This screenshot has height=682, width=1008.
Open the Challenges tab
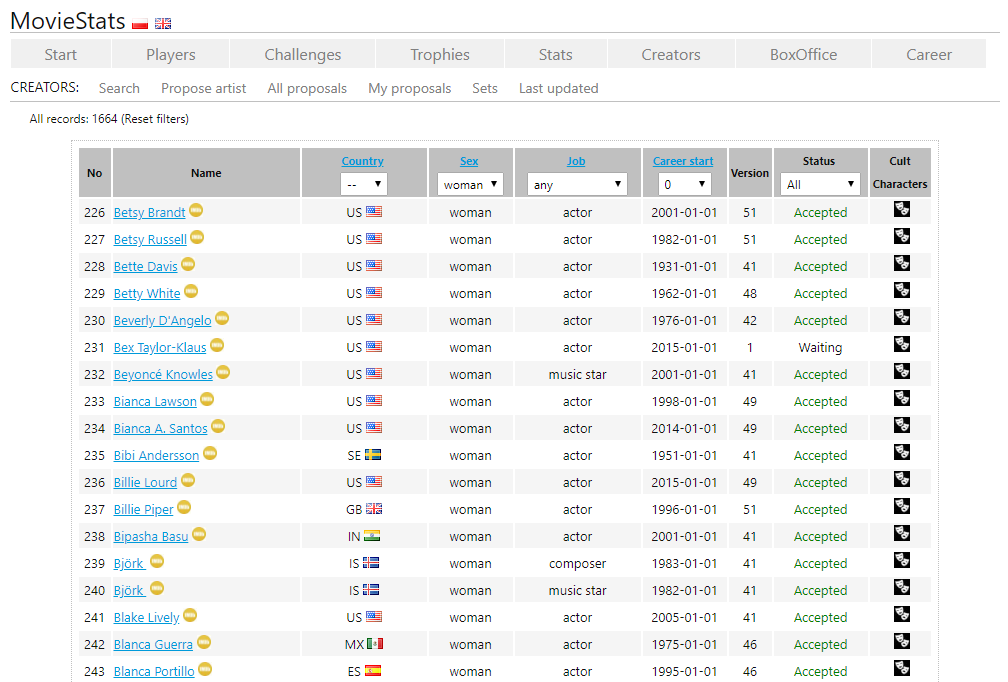[x=303, y=55]
